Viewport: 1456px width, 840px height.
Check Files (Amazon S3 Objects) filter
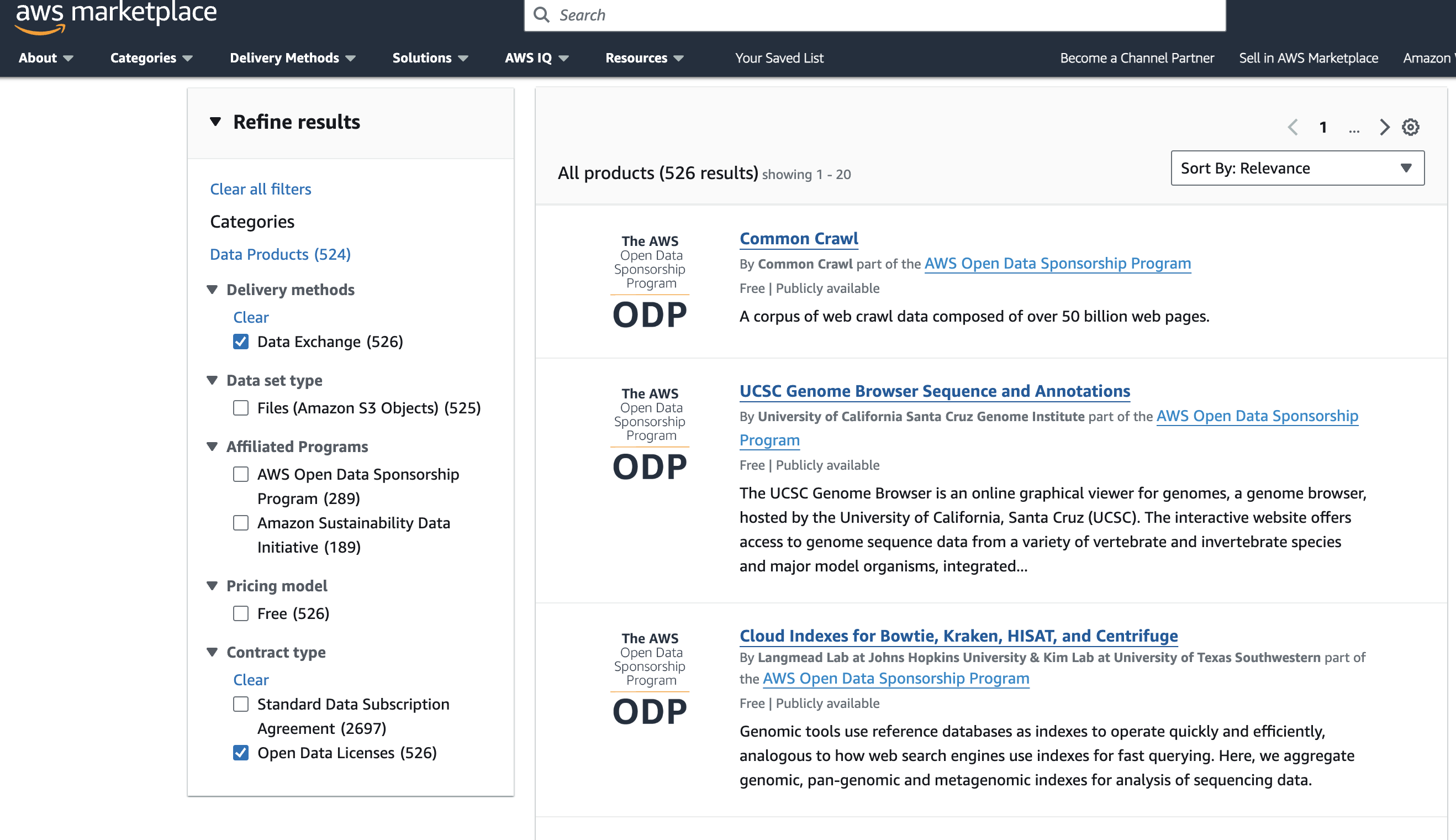240,408
